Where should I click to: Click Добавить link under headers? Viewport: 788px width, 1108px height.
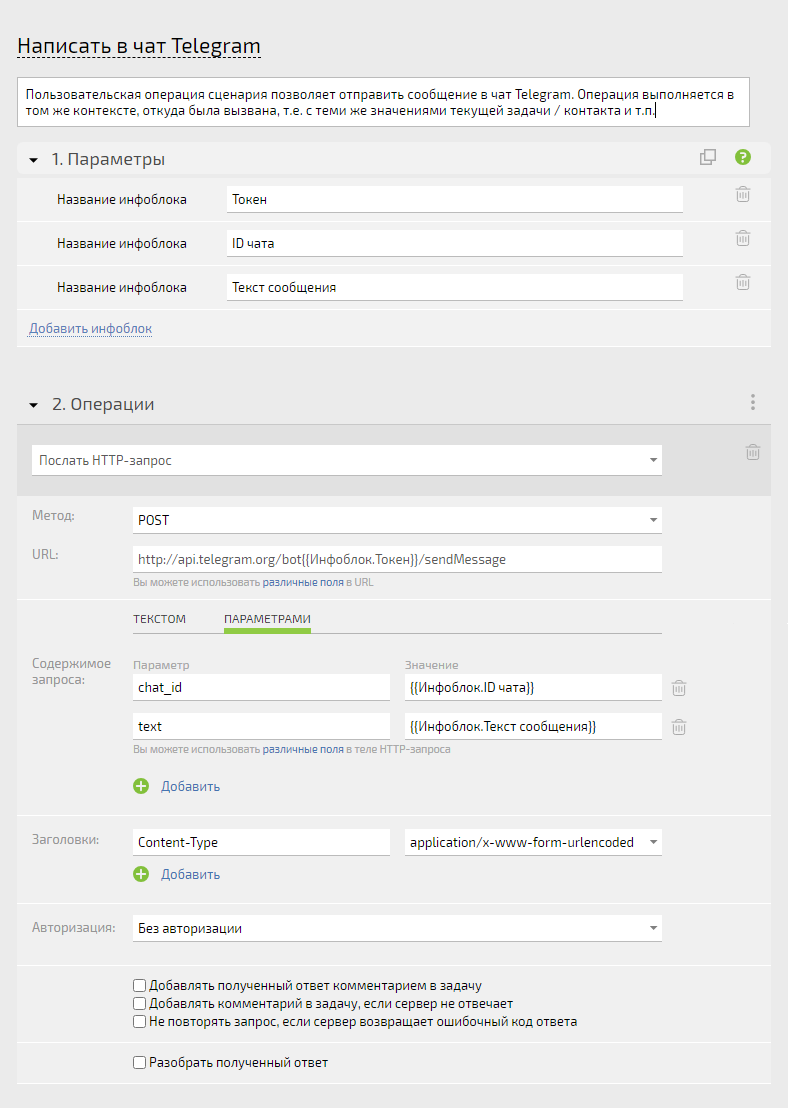(x=190, y=875)
